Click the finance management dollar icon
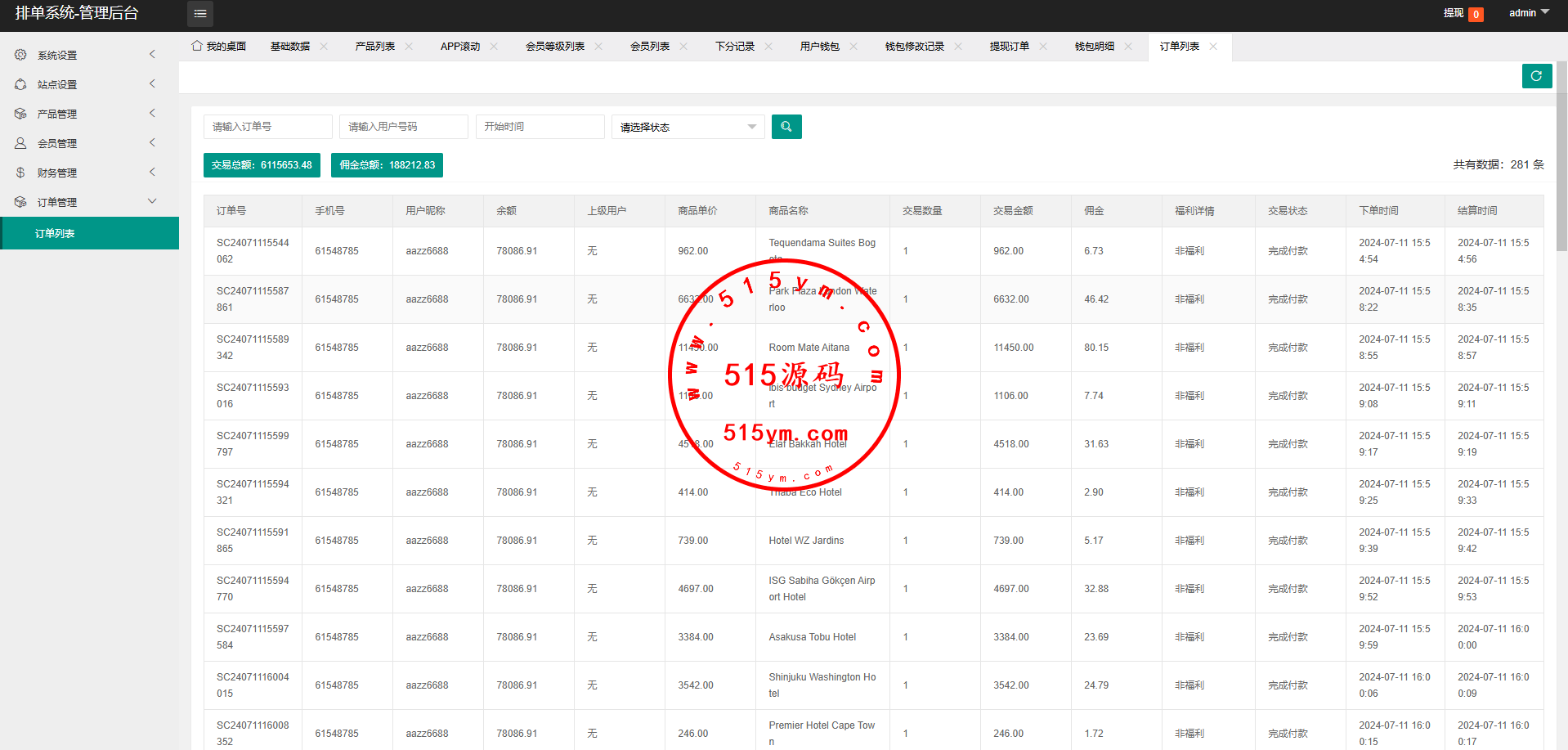The height and width of the screenshot is (750, 1568). coord(20,173)
